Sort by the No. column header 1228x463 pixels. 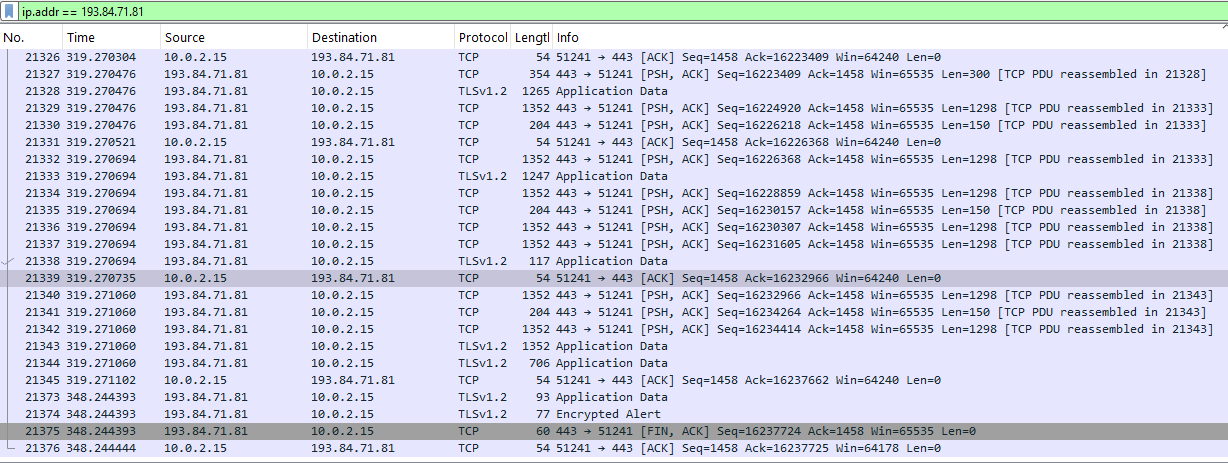(31, 38)
